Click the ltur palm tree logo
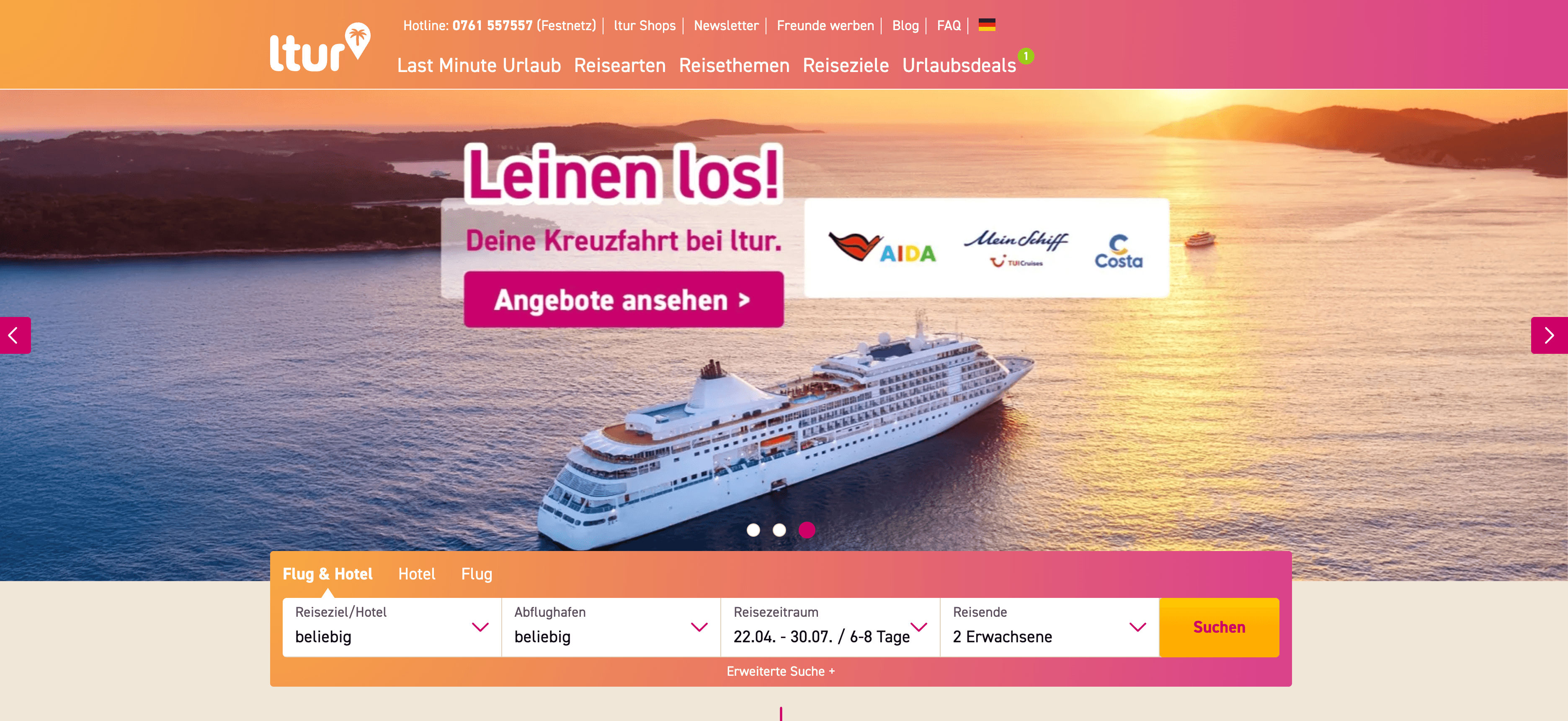The height and width of the screenshot is (721, 1568). coord(320,48)
